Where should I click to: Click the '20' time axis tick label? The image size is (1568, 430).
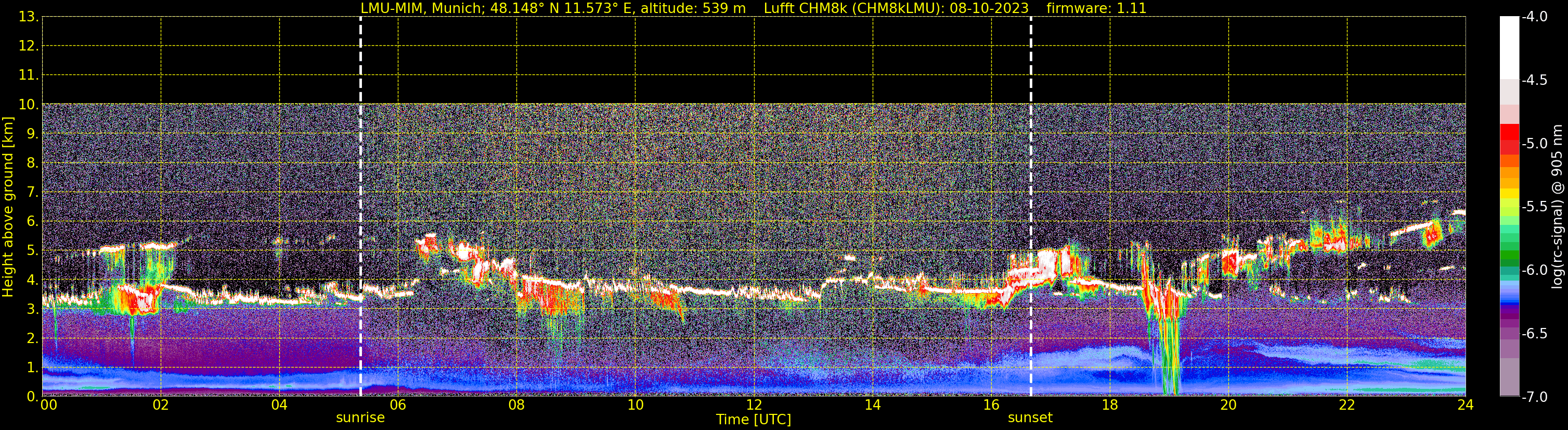1229,405
